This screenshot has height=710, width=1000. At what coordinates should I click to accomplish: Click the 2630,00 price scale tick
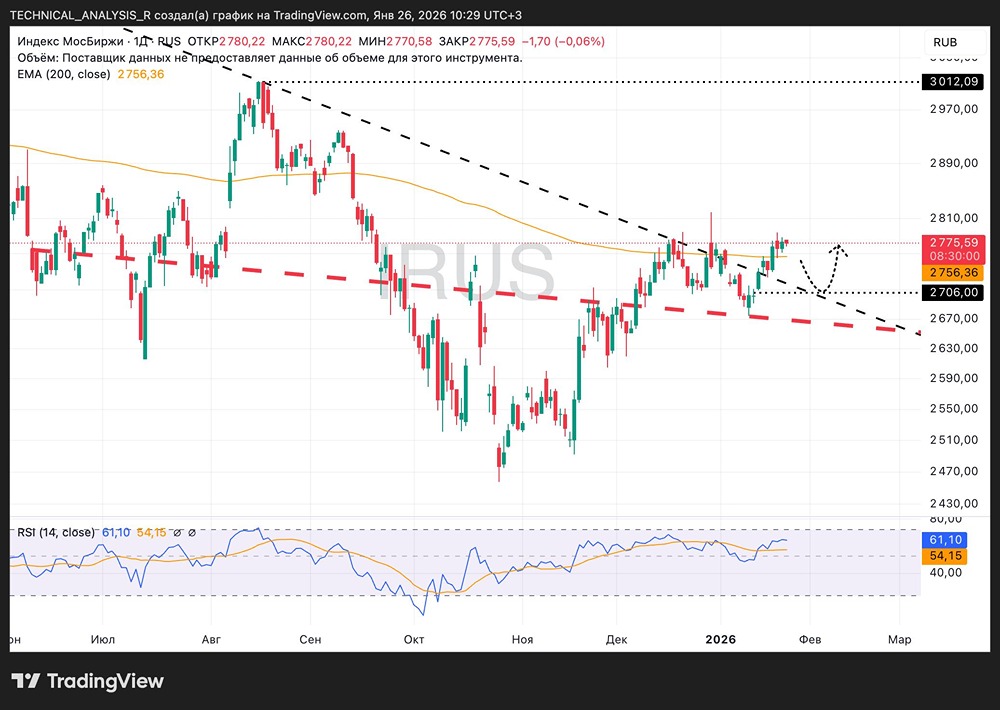(954, 348)
